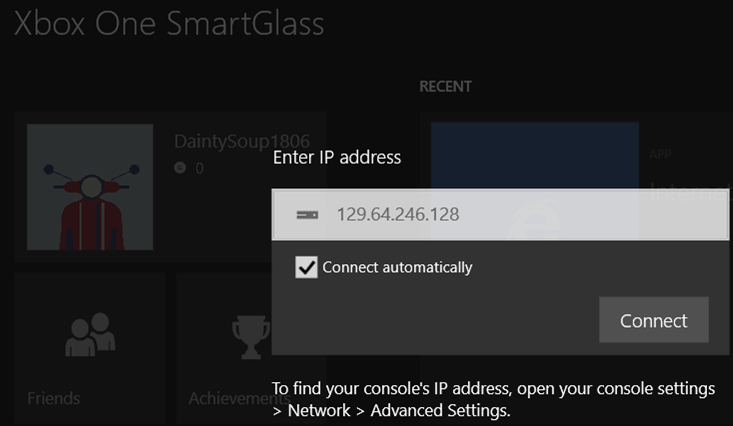733x426 pixels.
Task: Click the console icon in IP field
Action: click(x=307, y=215)
